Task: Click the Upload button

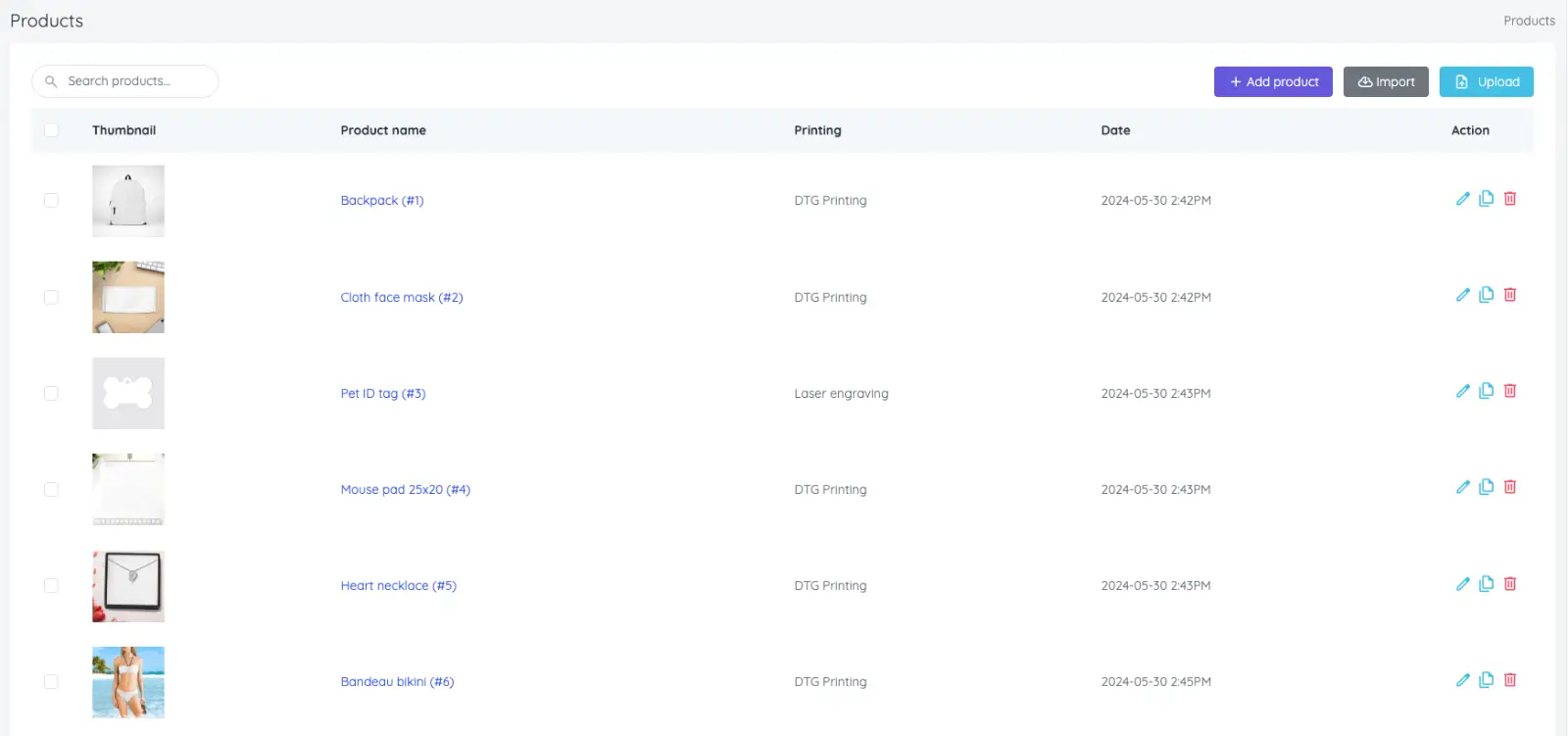Action: [1487, 81]
